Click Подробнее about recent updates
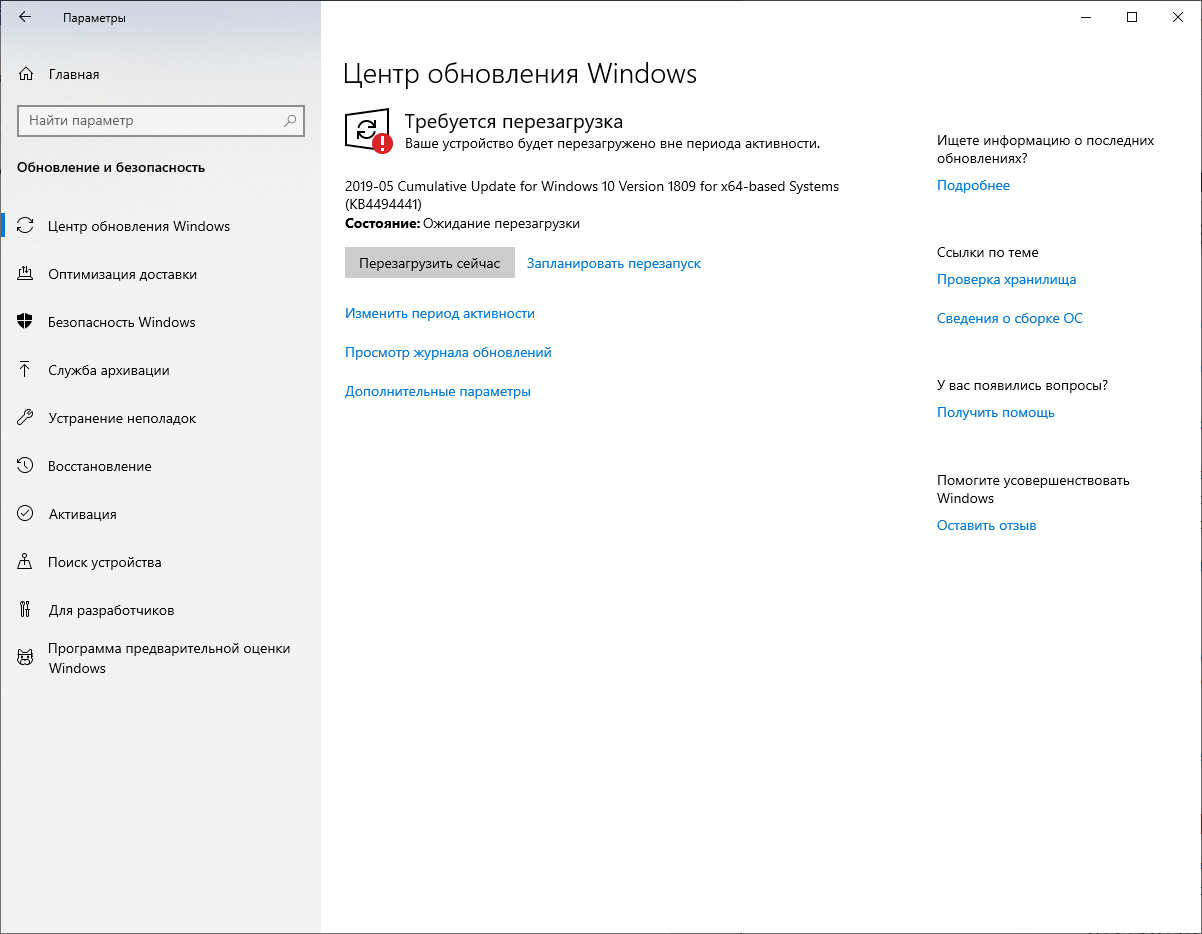This screenshot has width=1202, height=934. click(973, 185)
